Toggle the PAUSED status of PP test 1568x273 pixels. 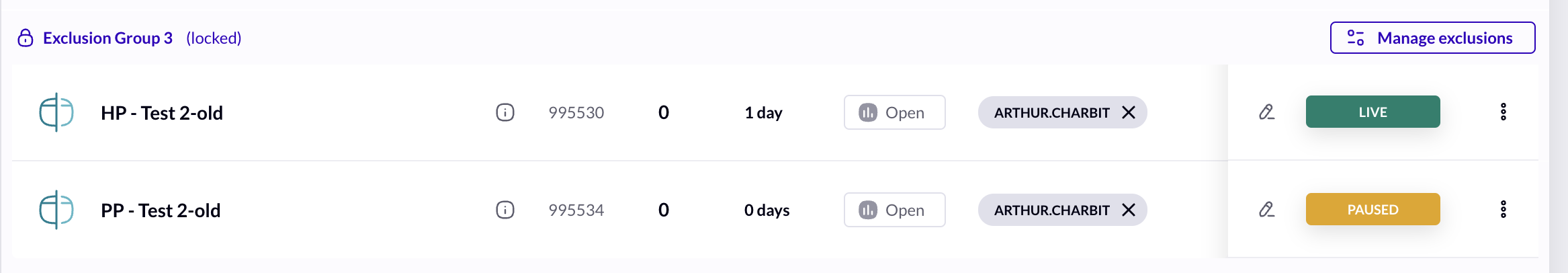pos(1373,209)
